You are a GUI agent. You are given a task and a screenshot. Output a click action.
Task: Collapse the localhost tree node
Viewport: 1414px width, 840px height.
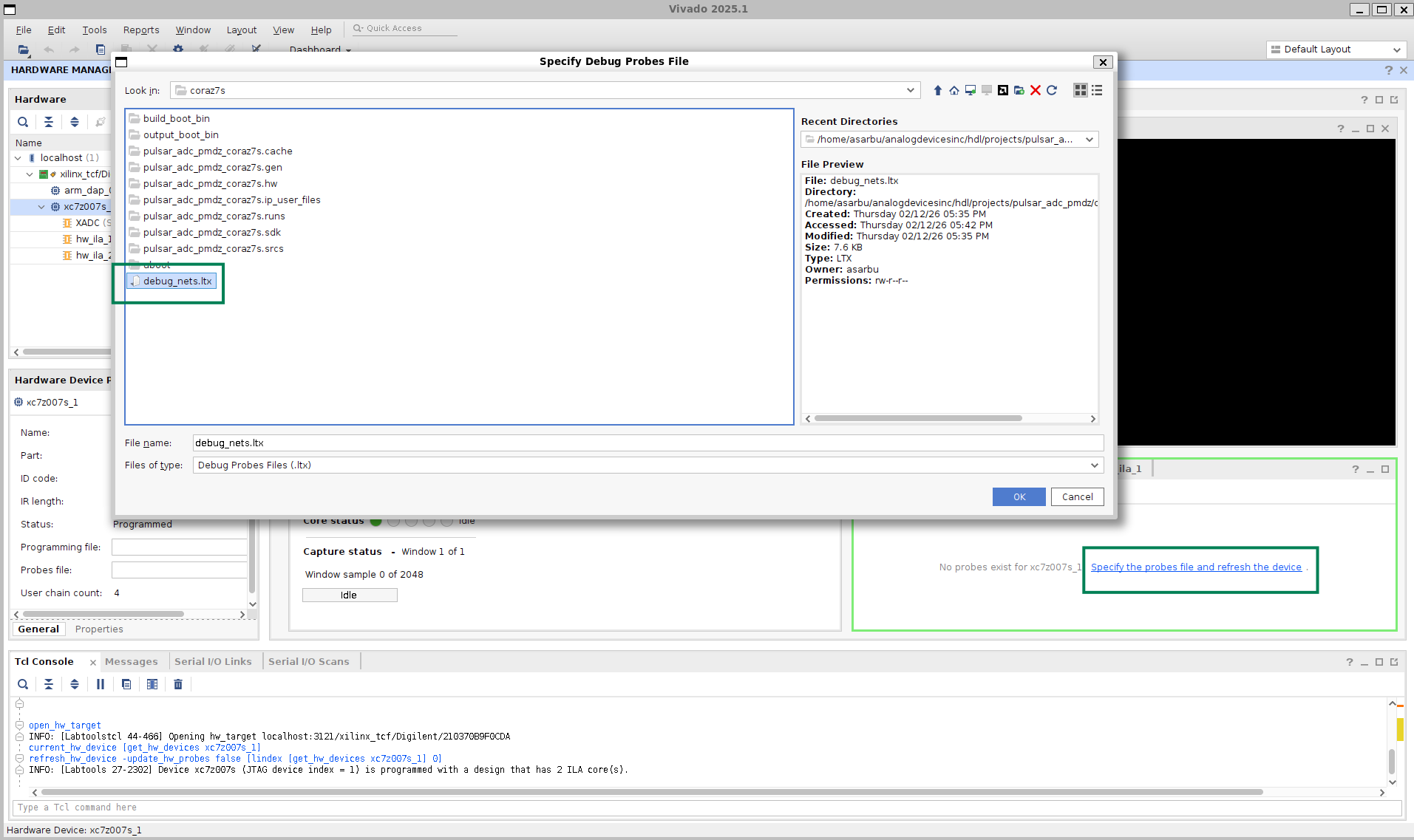click(x=18, y=158)
